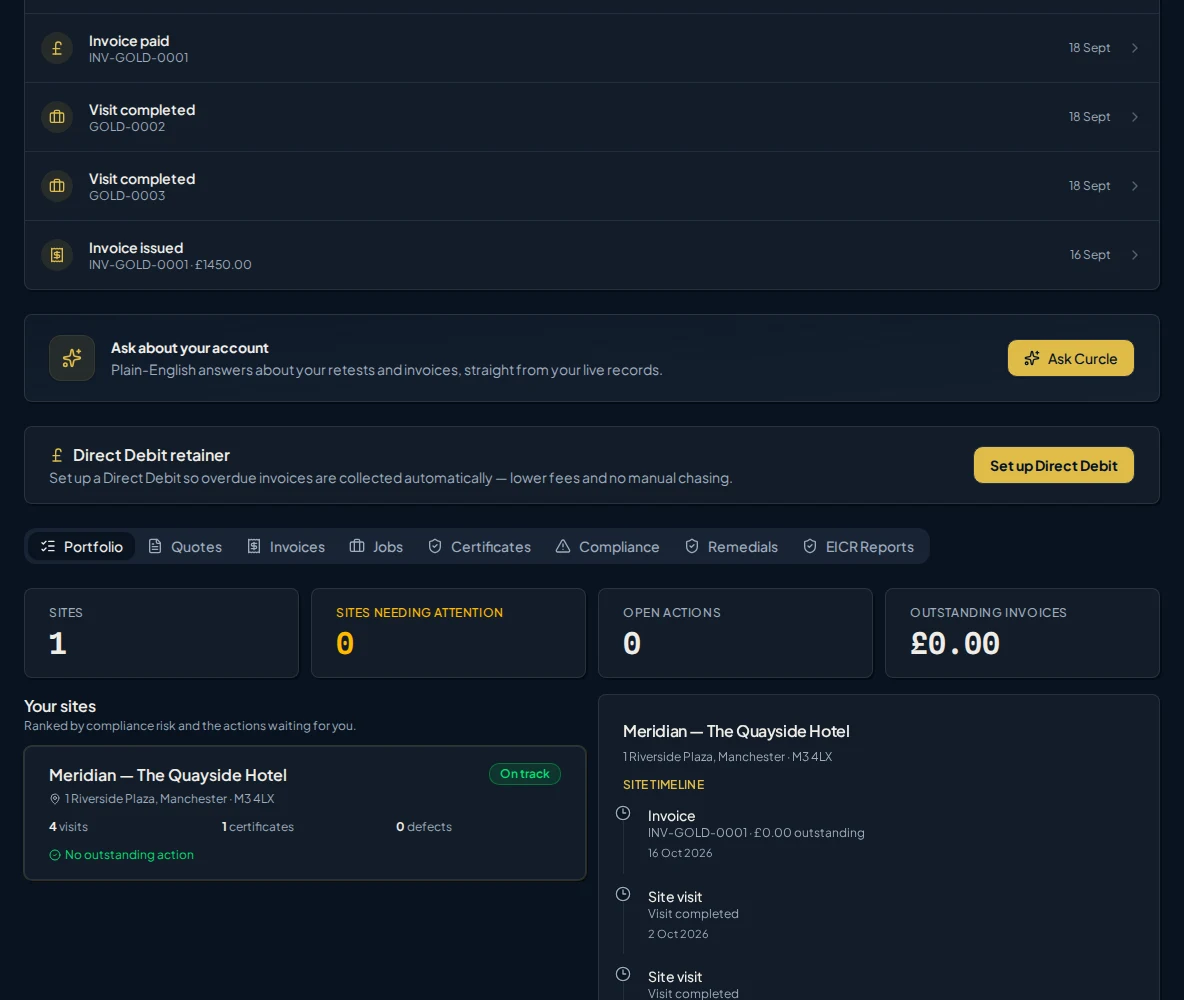Screen dimensions: 1184x1000
Task: Click the briefcase icon on Jobs tab
Action: [357, 546]
